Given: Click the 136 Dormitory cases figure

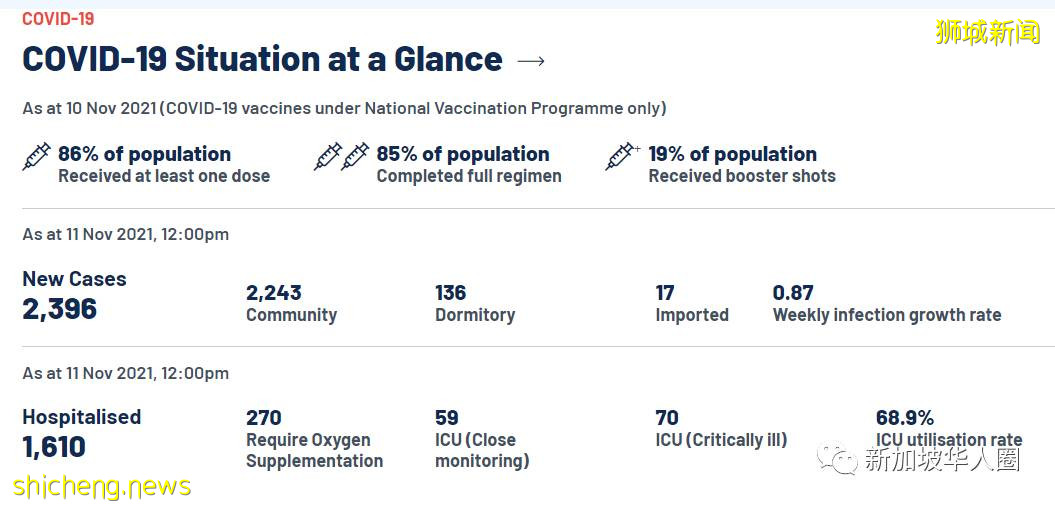Looking at the screenshot, I should [451, 293].
